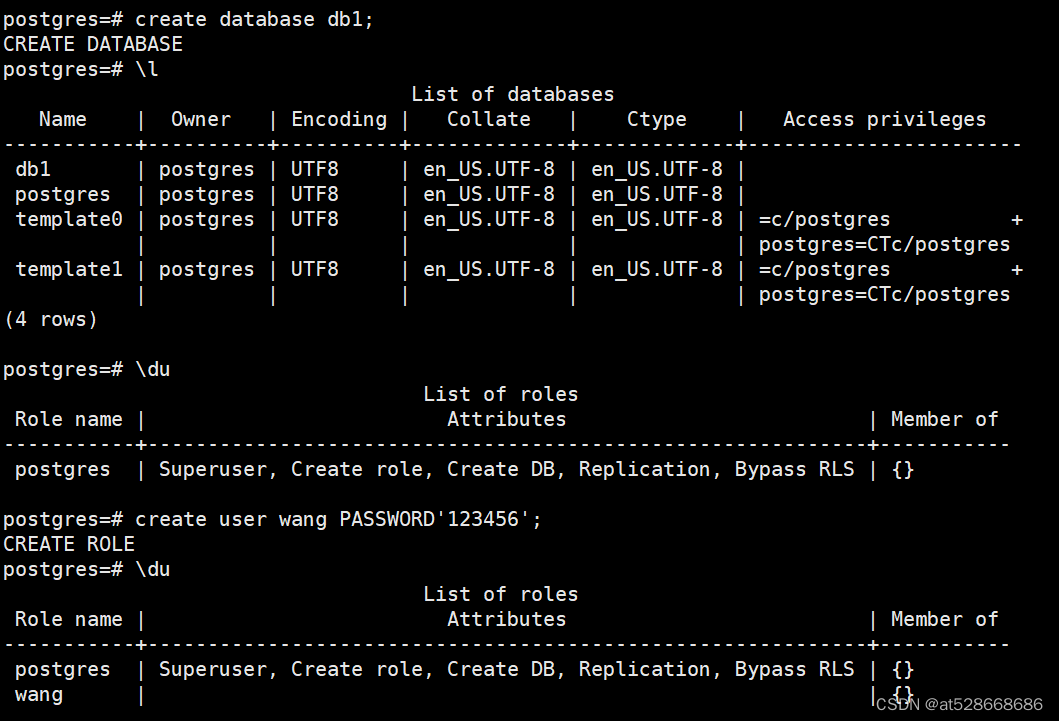Image resolution: width=1059 pixels, height=721 pixels.
Task: Select the 'Access privileges' column header
Action: 885,119
